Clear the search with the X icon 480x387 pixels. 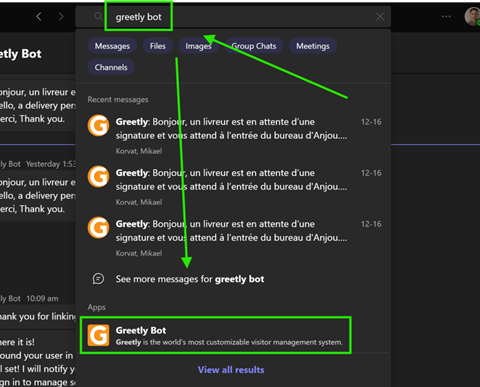pos(380,16)
